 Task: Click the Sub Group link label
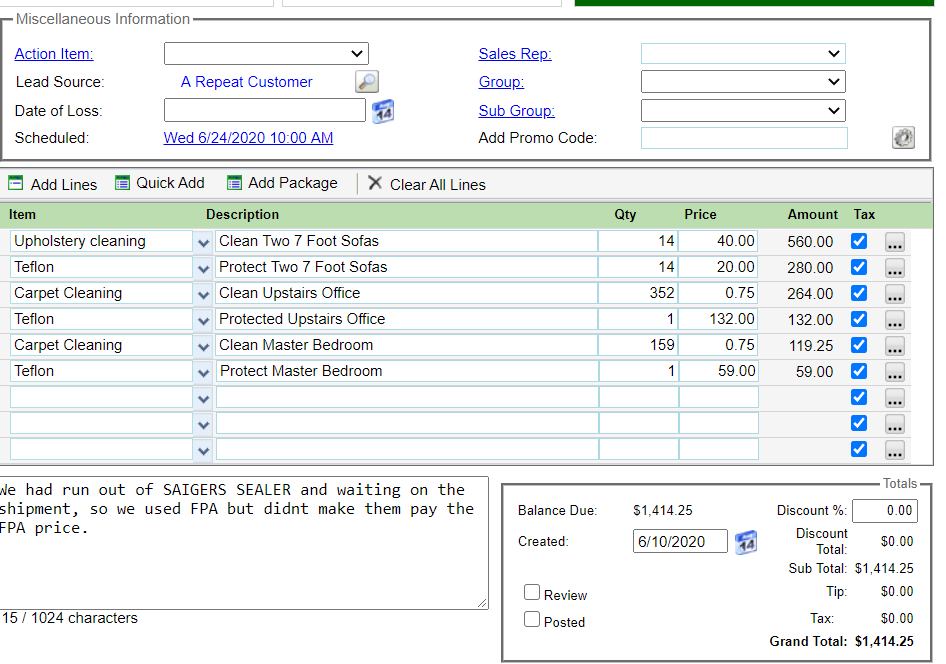coord(516,111)
